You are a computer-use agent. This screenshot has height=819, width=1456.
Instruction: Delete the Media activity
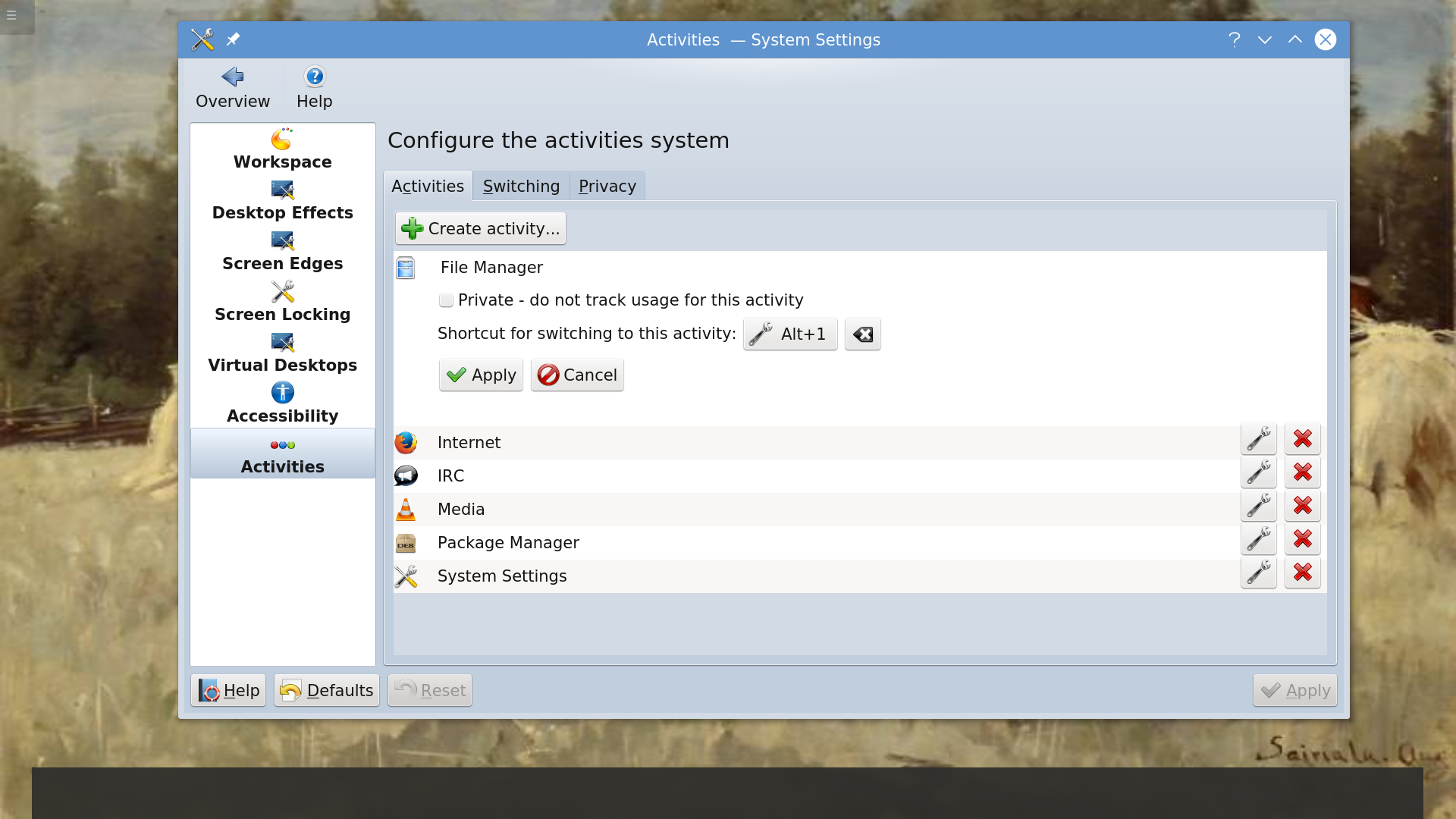(x=1303, y=506)
